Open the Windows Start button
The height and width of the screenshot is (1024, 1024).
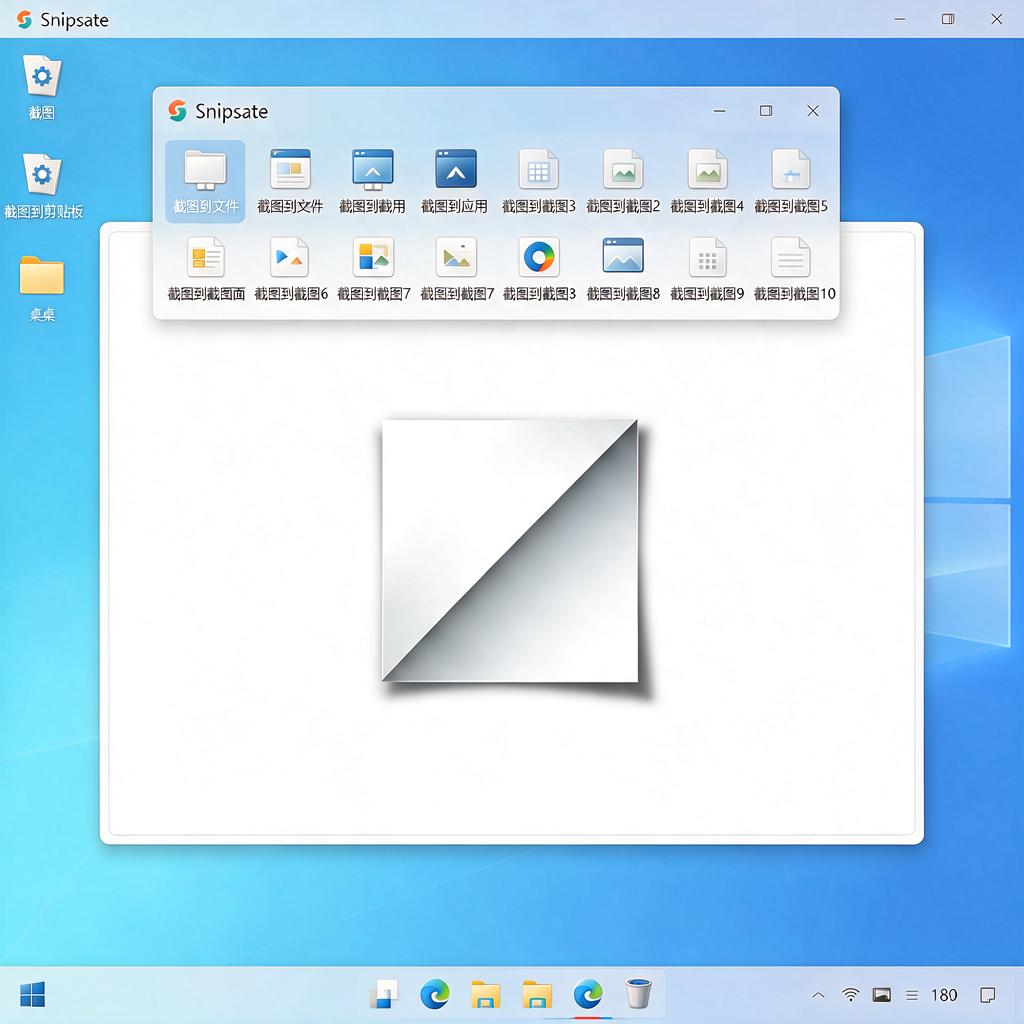[x=32, y=995]
